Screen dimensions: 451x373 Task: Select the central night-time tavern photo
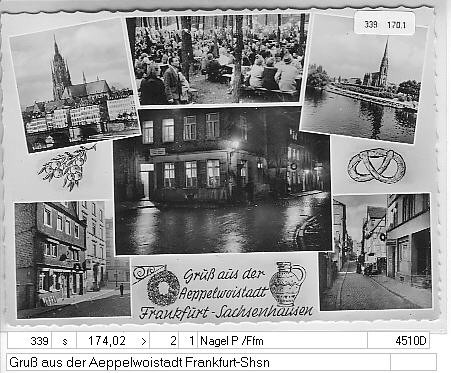(222, 180)
